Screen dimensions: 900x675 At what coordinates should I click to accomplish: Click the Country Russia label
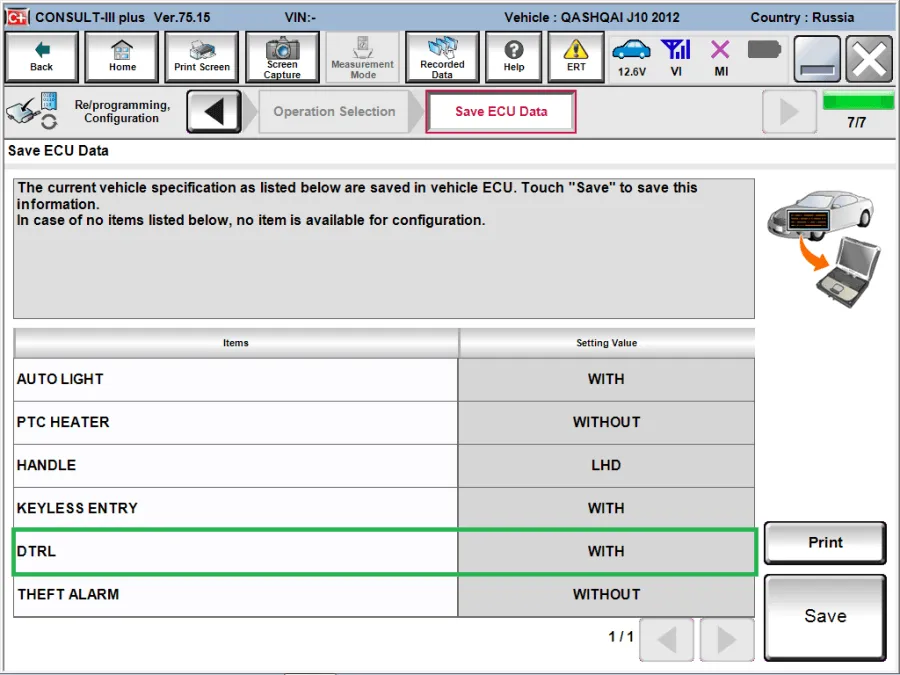click(802, 17)
